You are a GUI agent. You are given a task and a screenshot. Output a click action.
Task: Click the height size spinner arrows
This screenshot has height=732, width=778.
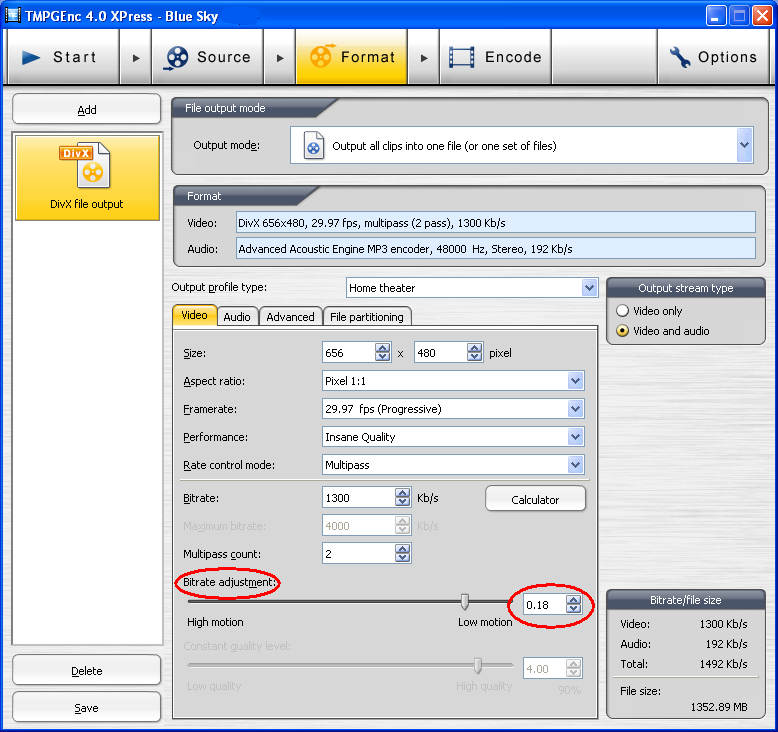[474, 352]
